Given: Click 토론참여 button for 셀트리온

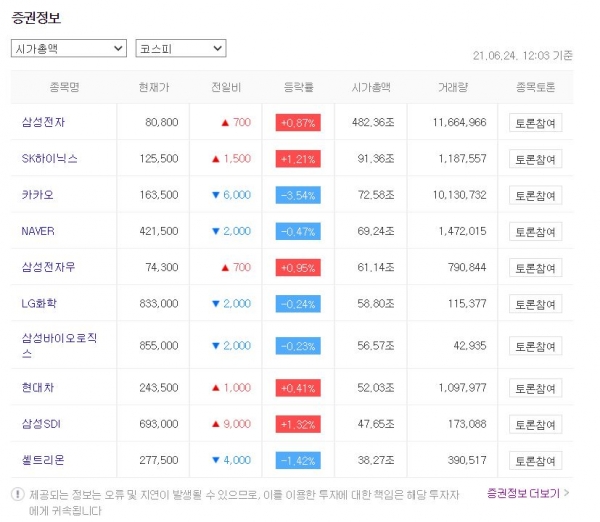Looking at the screenshot, I should click(x=535, y=461).
